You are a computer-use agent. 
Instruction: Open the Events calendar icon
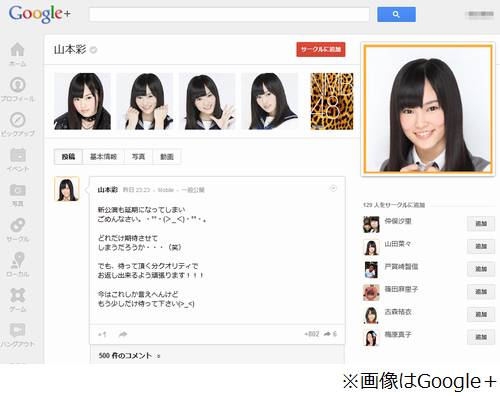(18, 155)
